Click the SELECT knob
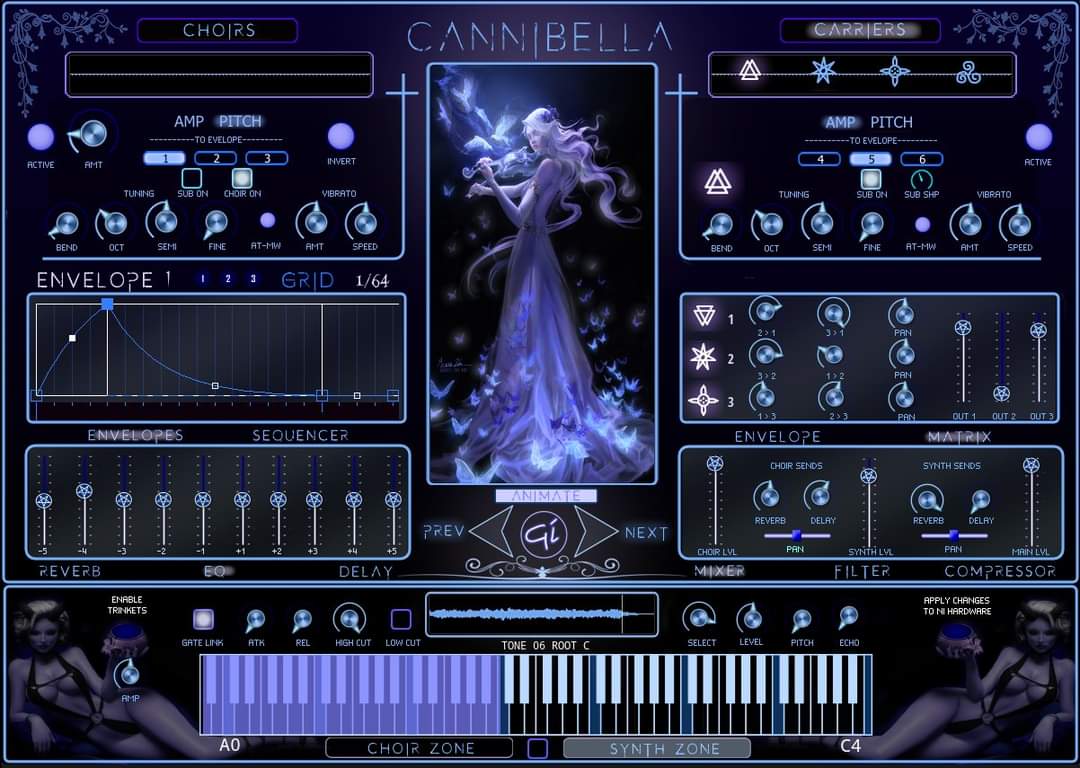Screen dimensions: 1080x768 pos(699,618)
